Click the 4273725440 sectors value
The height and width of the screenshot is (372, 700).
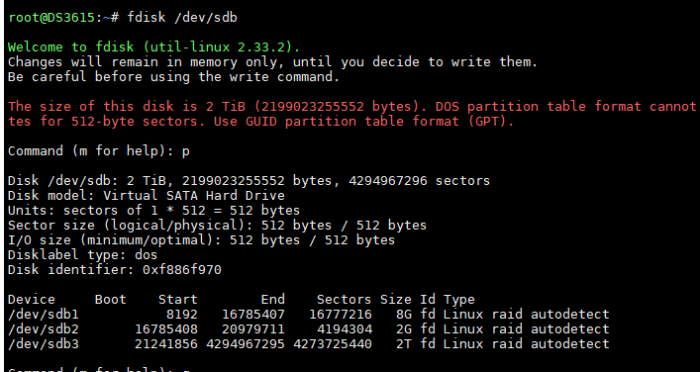pyautogui.click(x=332, y=343)
